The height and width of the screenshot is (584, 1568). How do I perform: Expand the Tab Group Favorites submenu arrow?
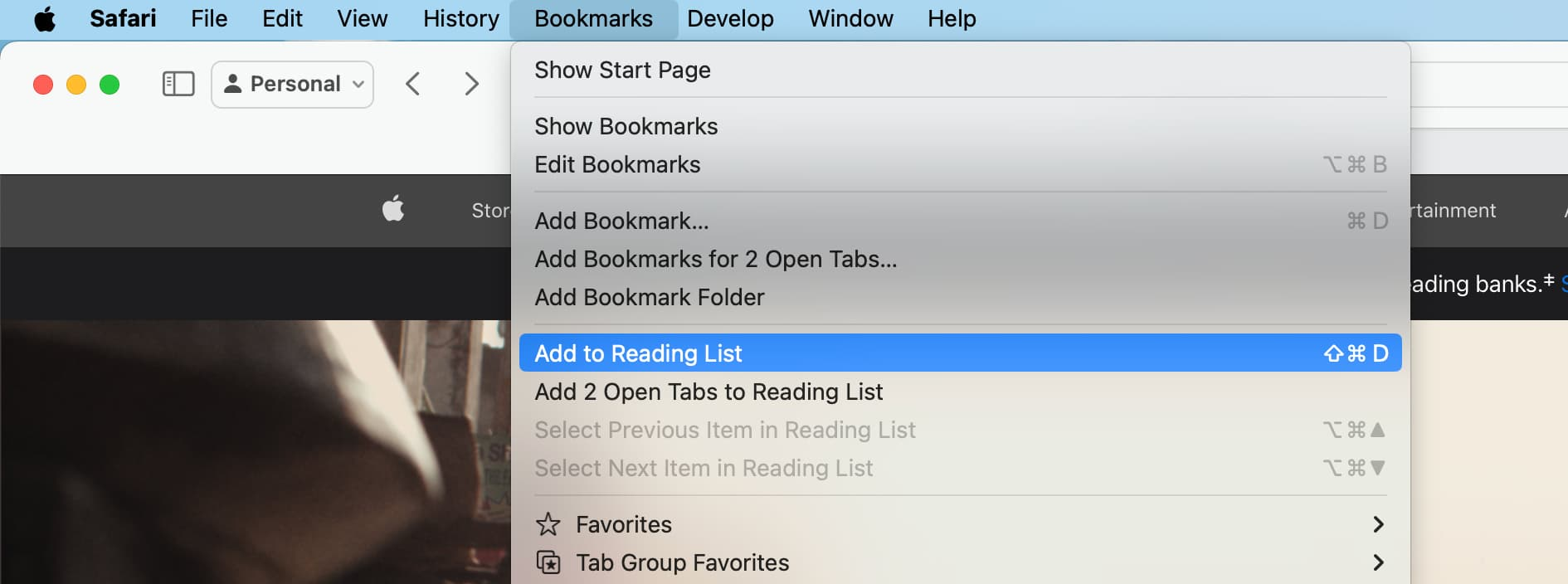coord(1378,562)
